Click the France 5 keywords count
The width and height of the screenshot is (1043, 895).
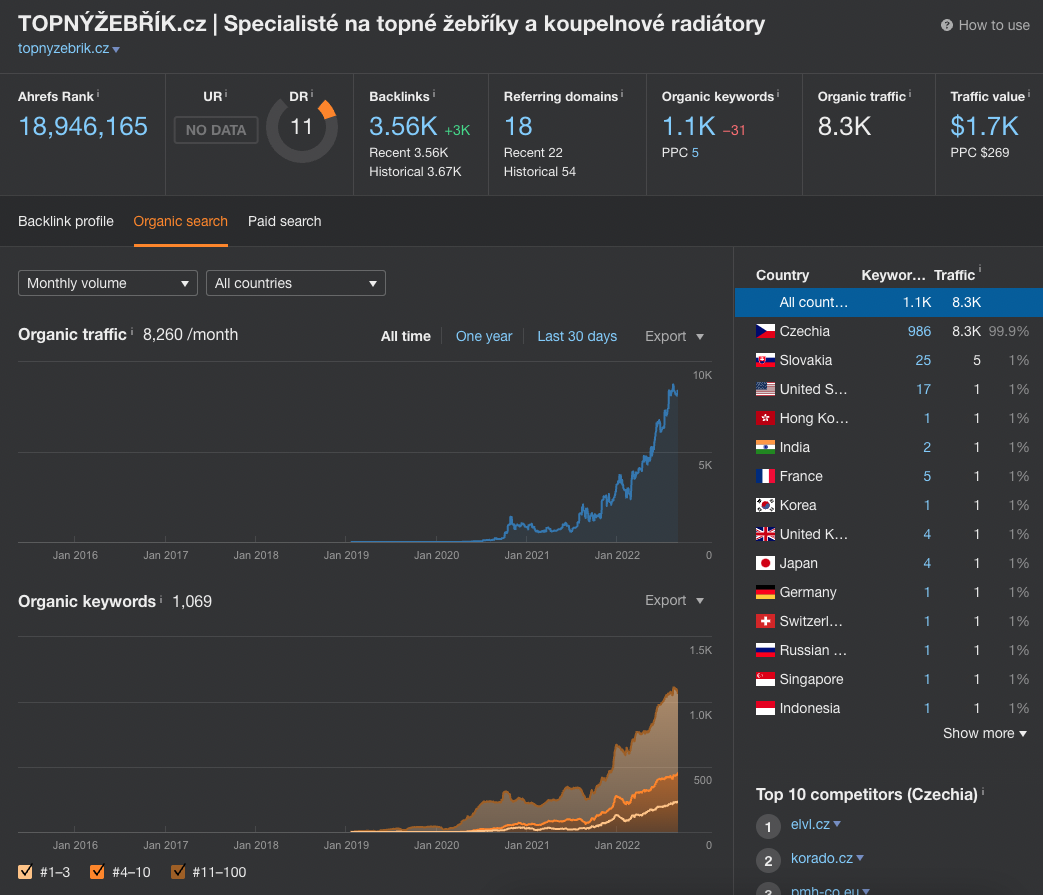click(x=927, y=476)
